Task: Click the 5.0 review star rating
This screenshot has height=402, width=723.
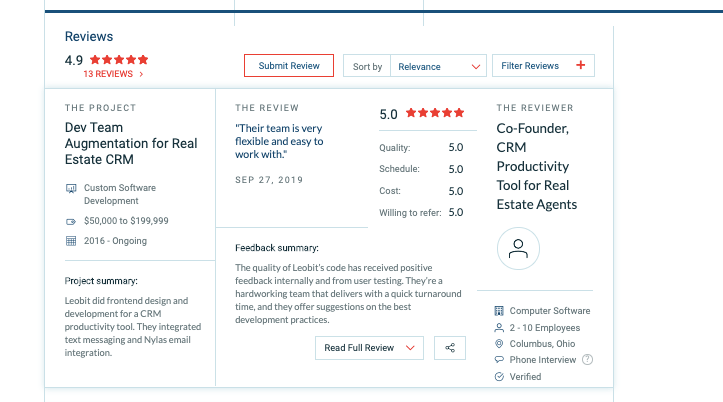Action: tap(435, 113)
